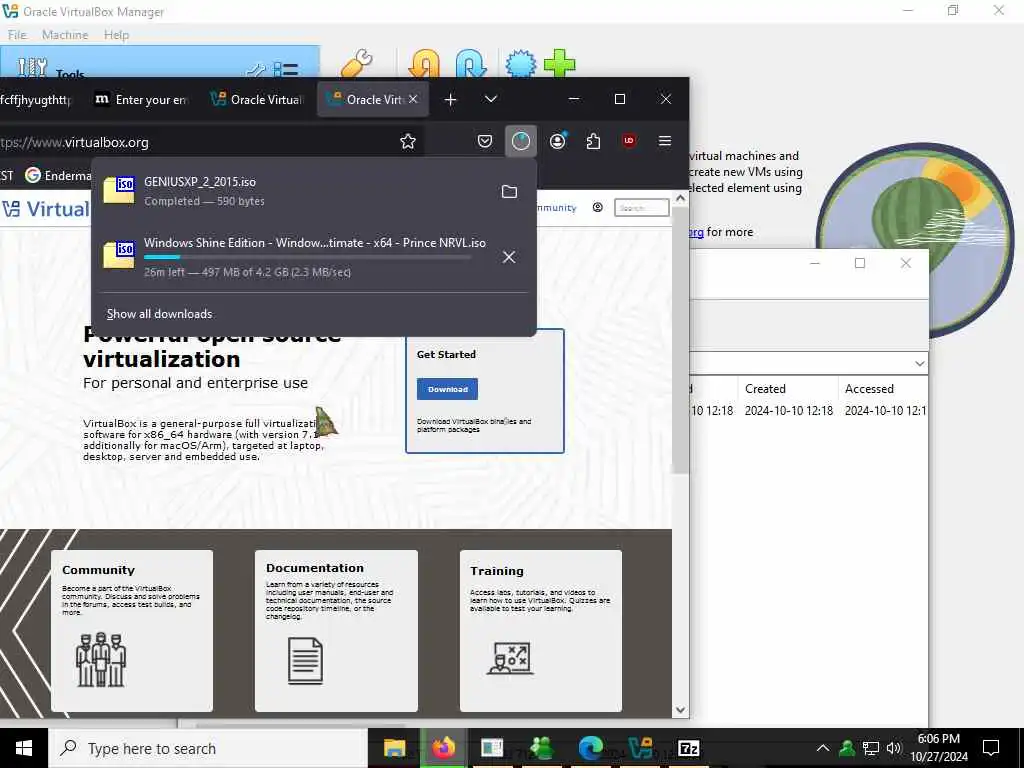Viewport: 1024px width, 768px height.
Task: Switch to the 'Enter your em' tab
Action: (x=142, y=99)
